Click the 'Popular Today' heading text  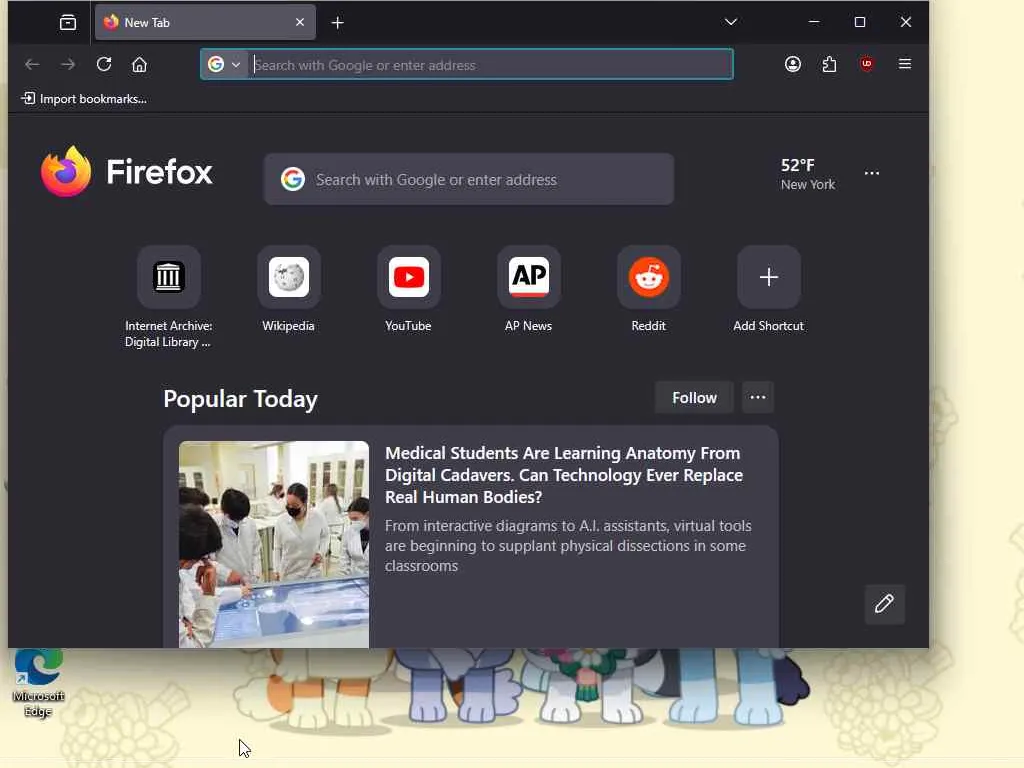pos(240,398)
